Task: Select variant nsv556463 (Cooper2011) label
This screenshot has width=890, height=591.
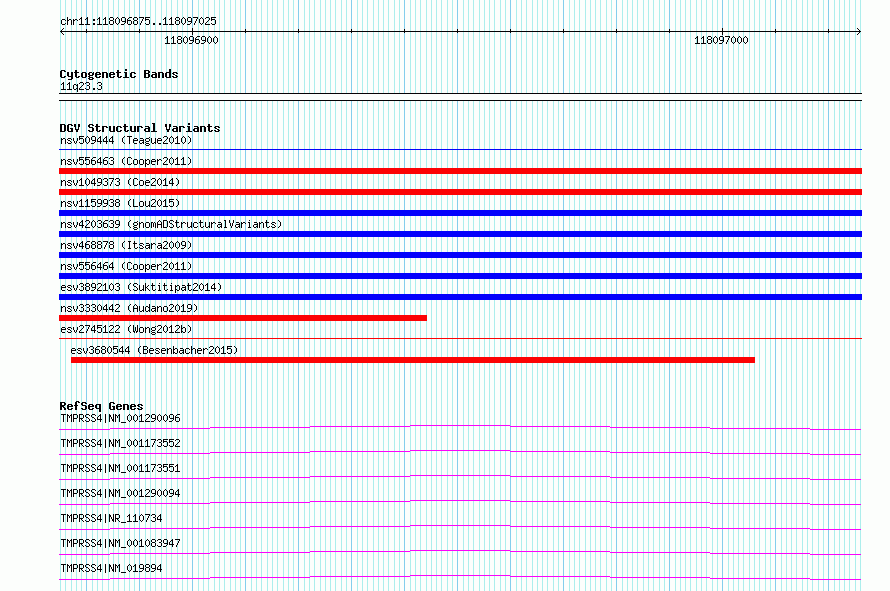Action: pyautogui.click(x=126, y=161)
